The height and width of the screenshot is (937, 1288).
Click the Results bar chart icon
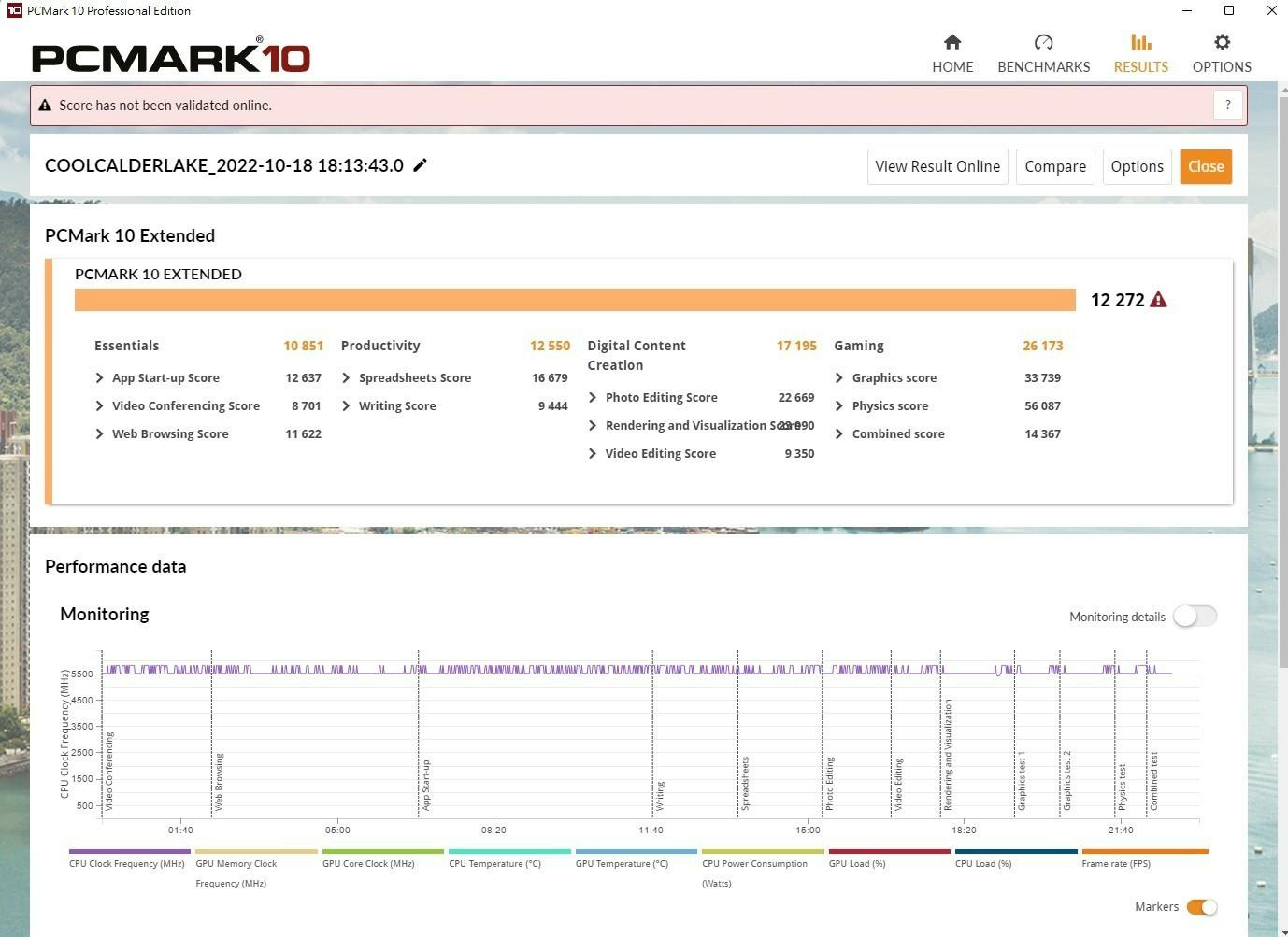(1140, 43)
